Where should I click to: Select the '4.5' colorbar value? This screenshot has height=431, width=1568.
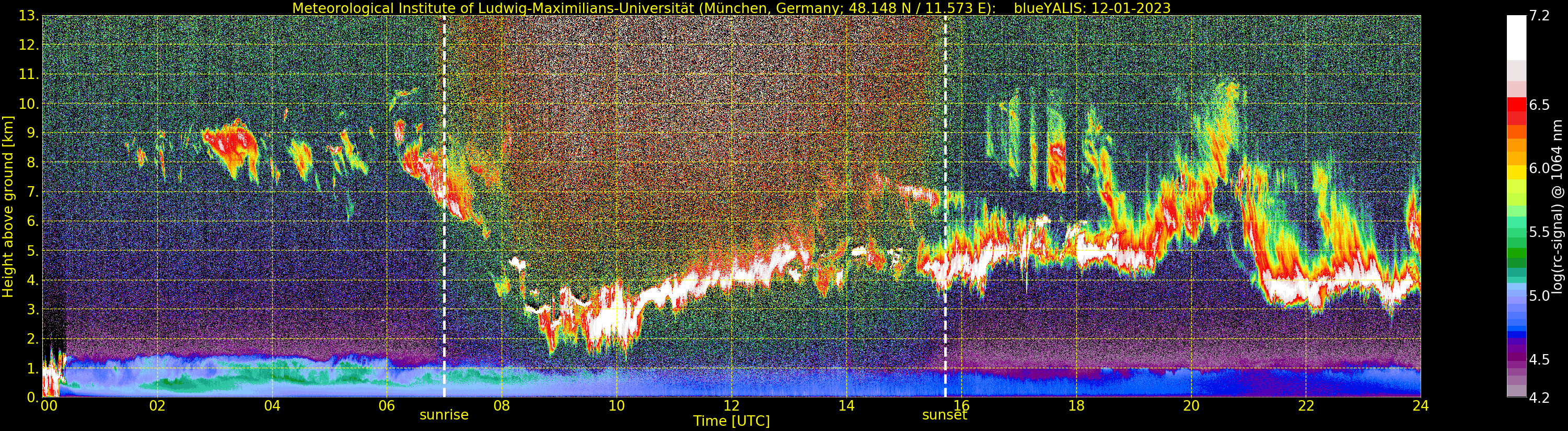pyautogui.click(x=1539, y=359)
